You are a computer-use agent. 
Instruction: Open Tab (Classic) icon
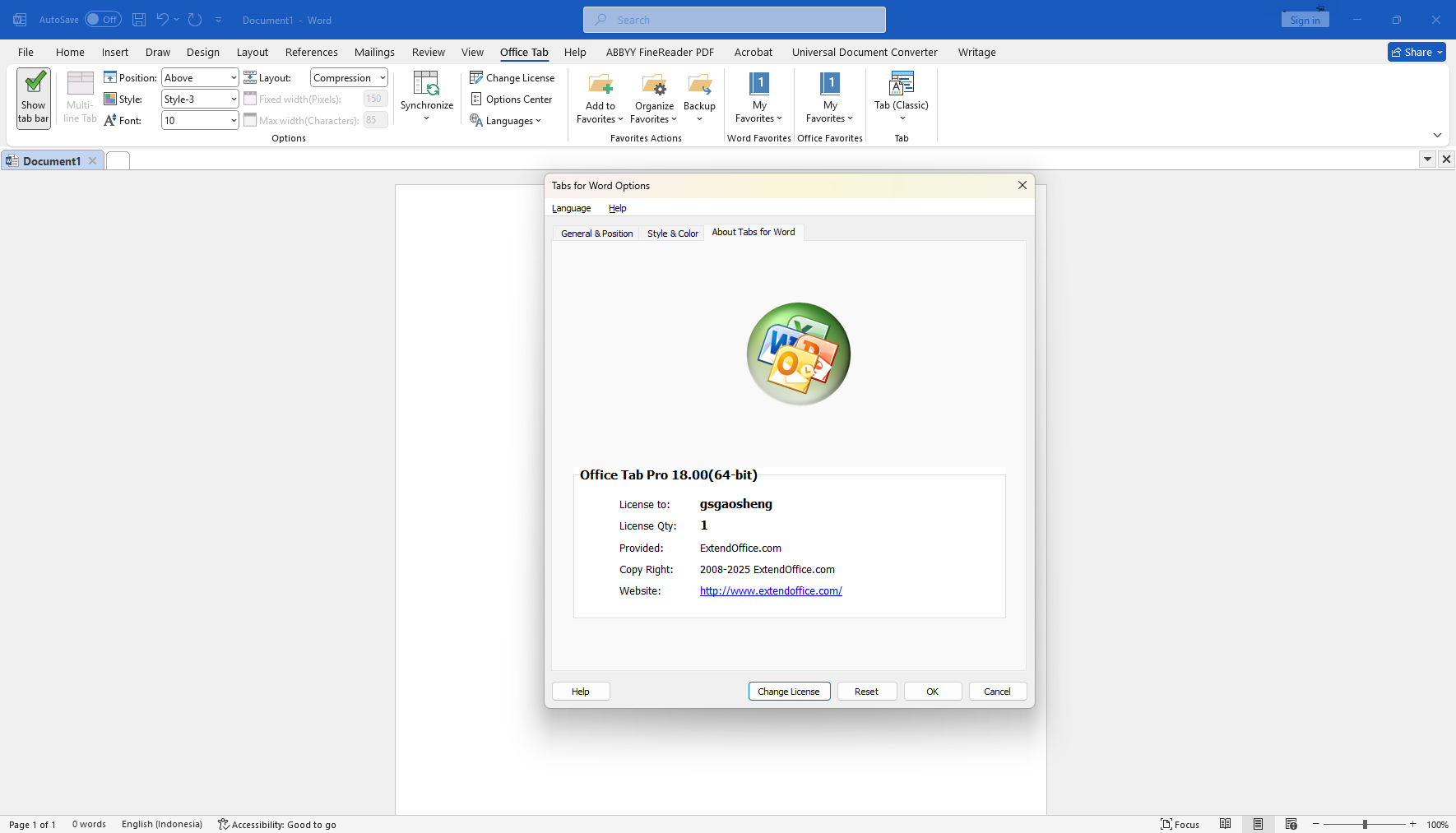tap(902, 84)
